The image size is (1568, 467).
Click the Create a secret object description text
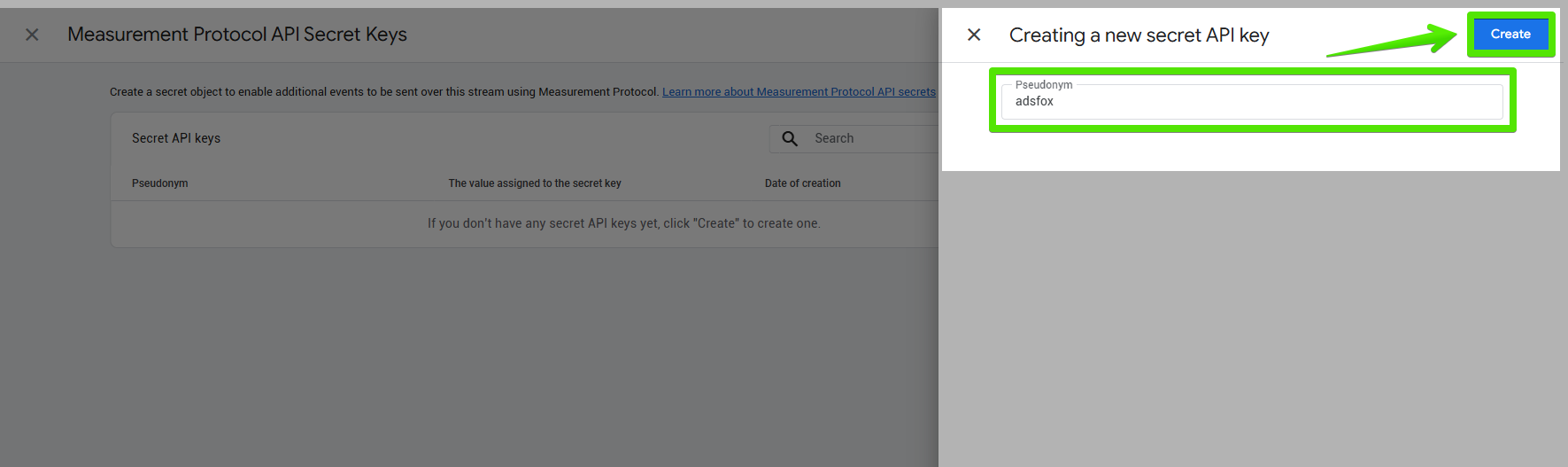point(384,91)
